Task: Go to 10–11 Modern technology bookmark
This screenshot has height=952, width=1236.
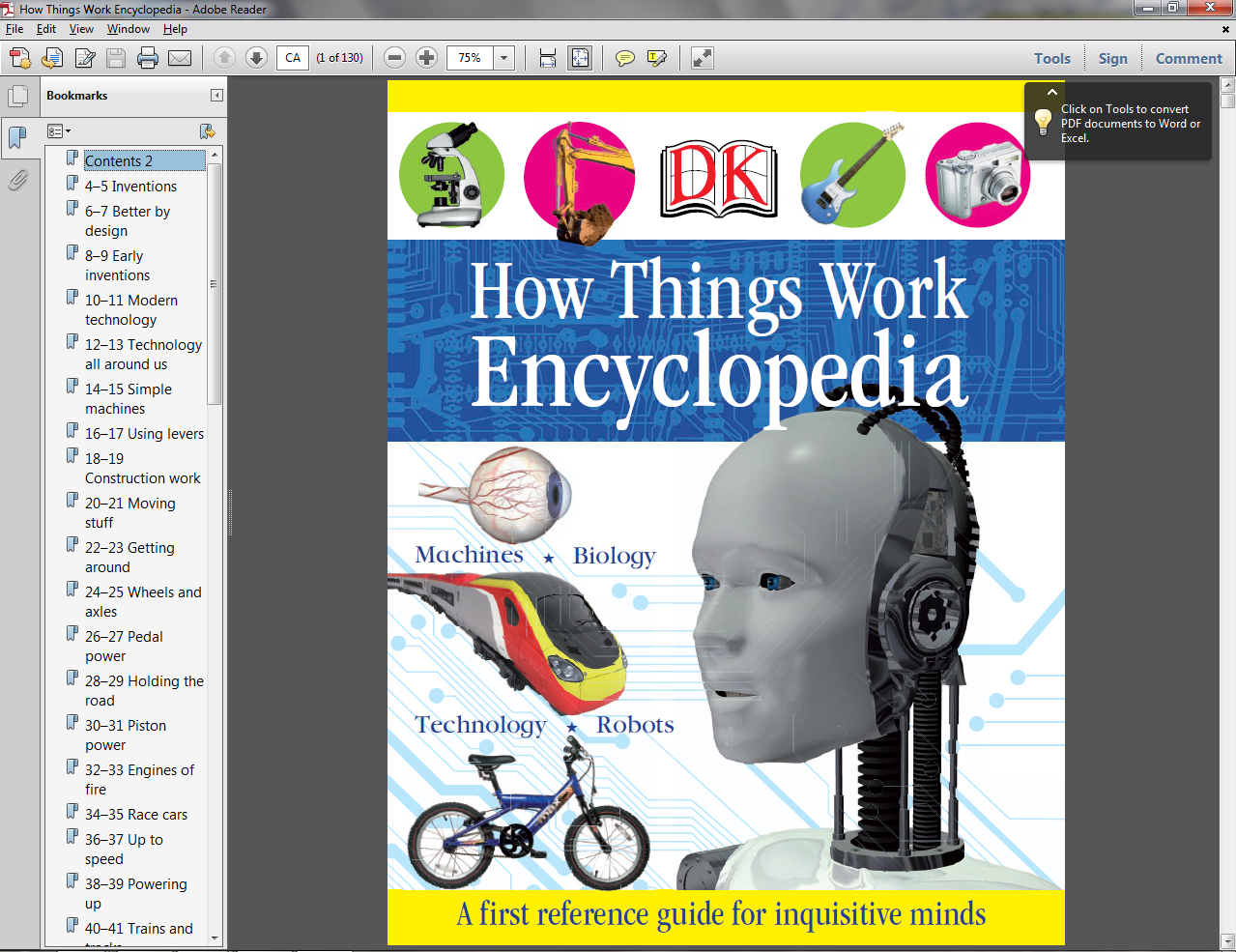Action: click(130, 309)
